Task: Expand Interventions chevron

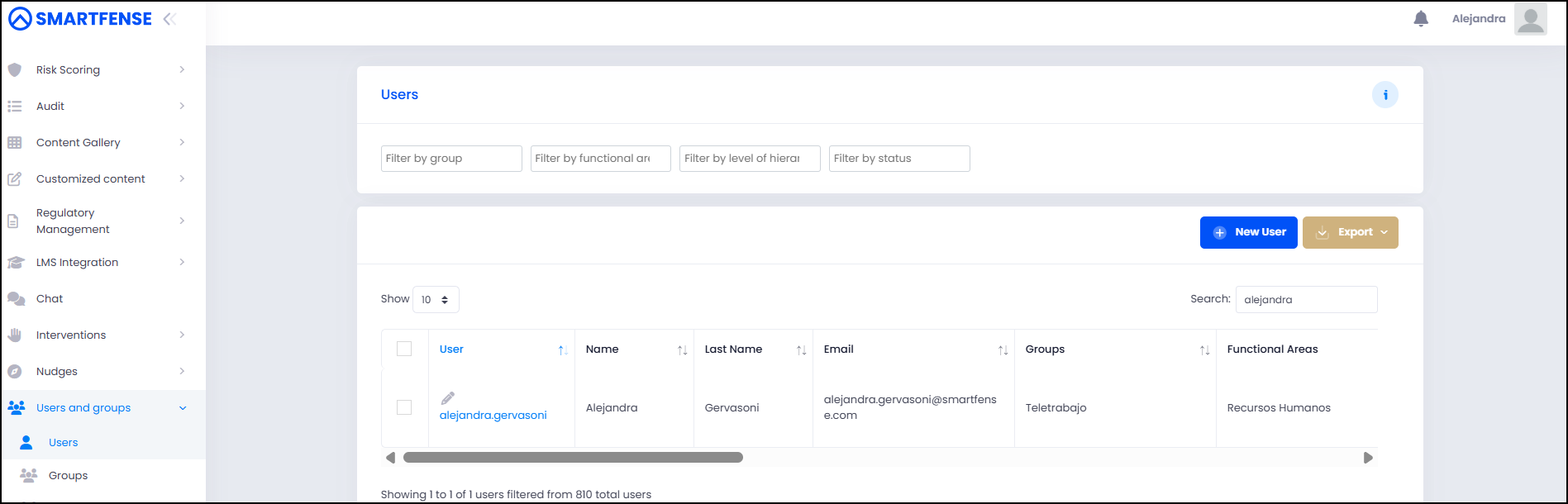Action: pos(182,335)
